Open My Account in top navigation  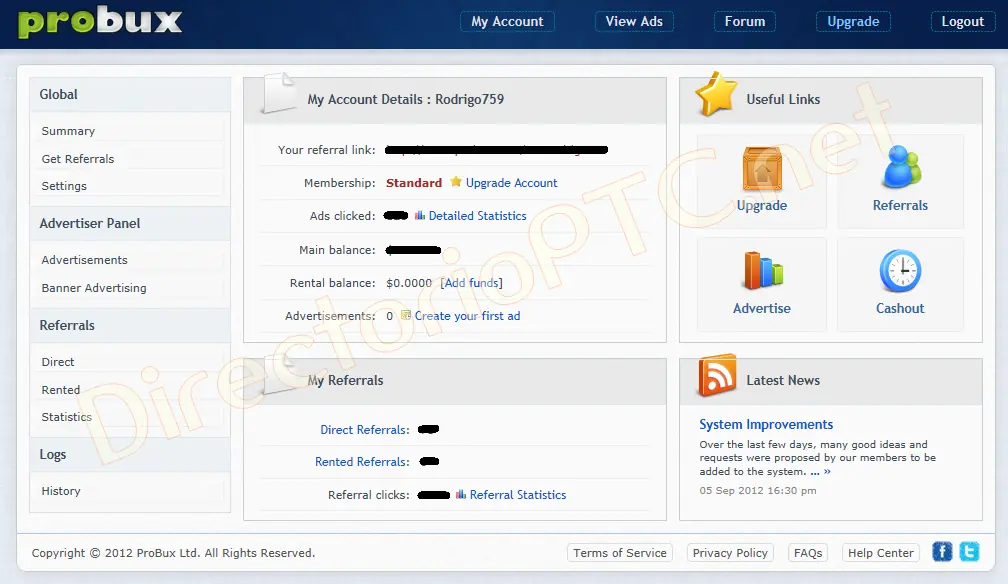[x=507, y=21]
